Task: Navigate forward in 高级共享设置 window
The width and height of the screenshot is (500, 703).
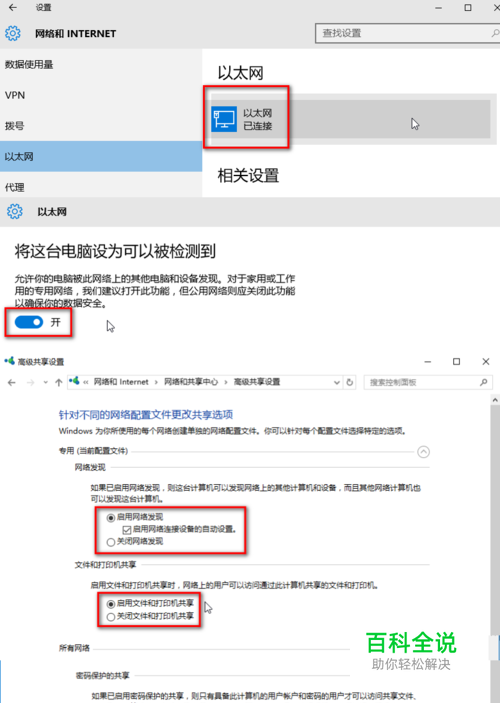Action: (30, 382)
